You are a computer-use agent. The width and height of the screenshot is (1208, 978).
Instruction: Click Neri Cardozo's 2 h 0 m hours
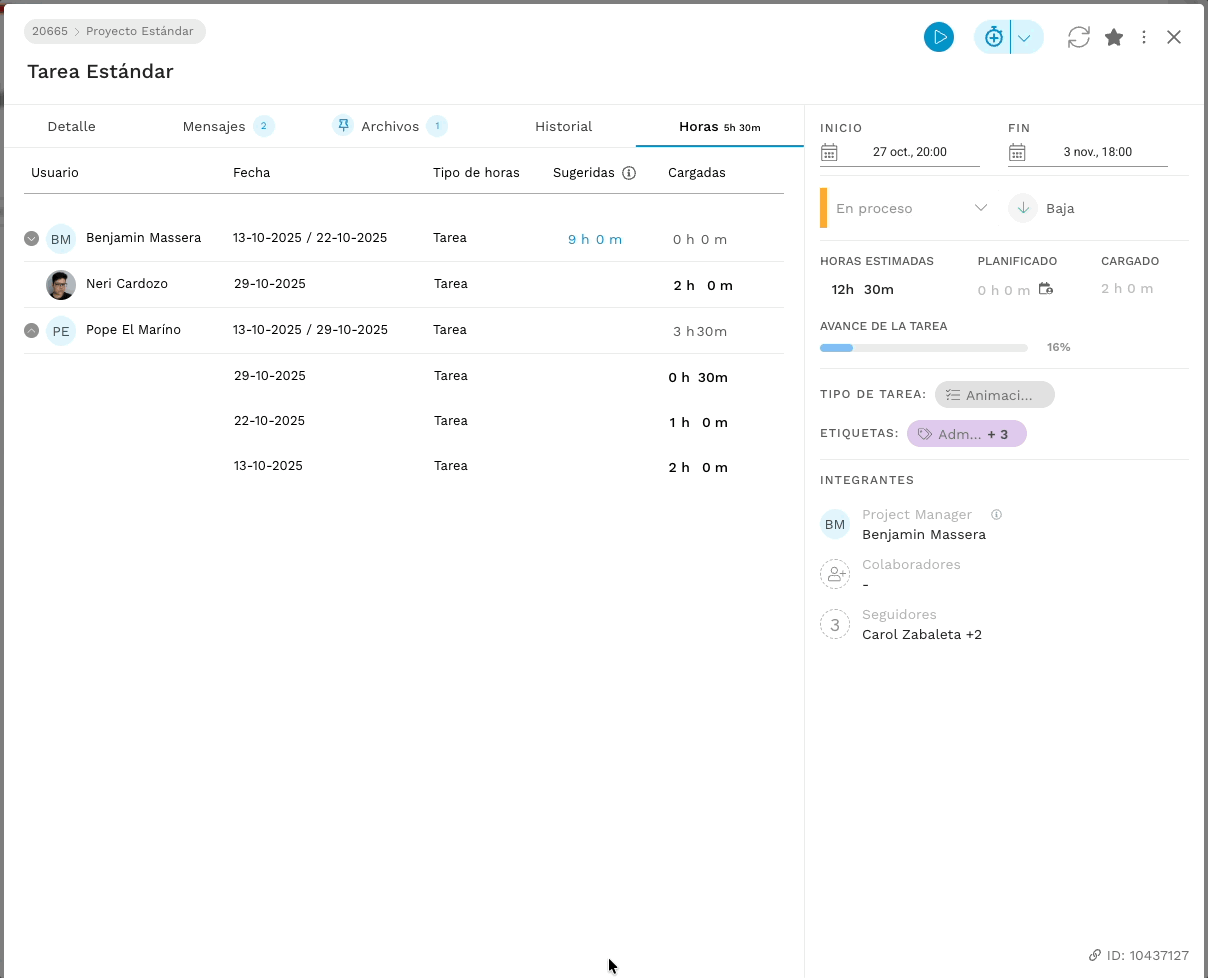[x=703, y=286]
